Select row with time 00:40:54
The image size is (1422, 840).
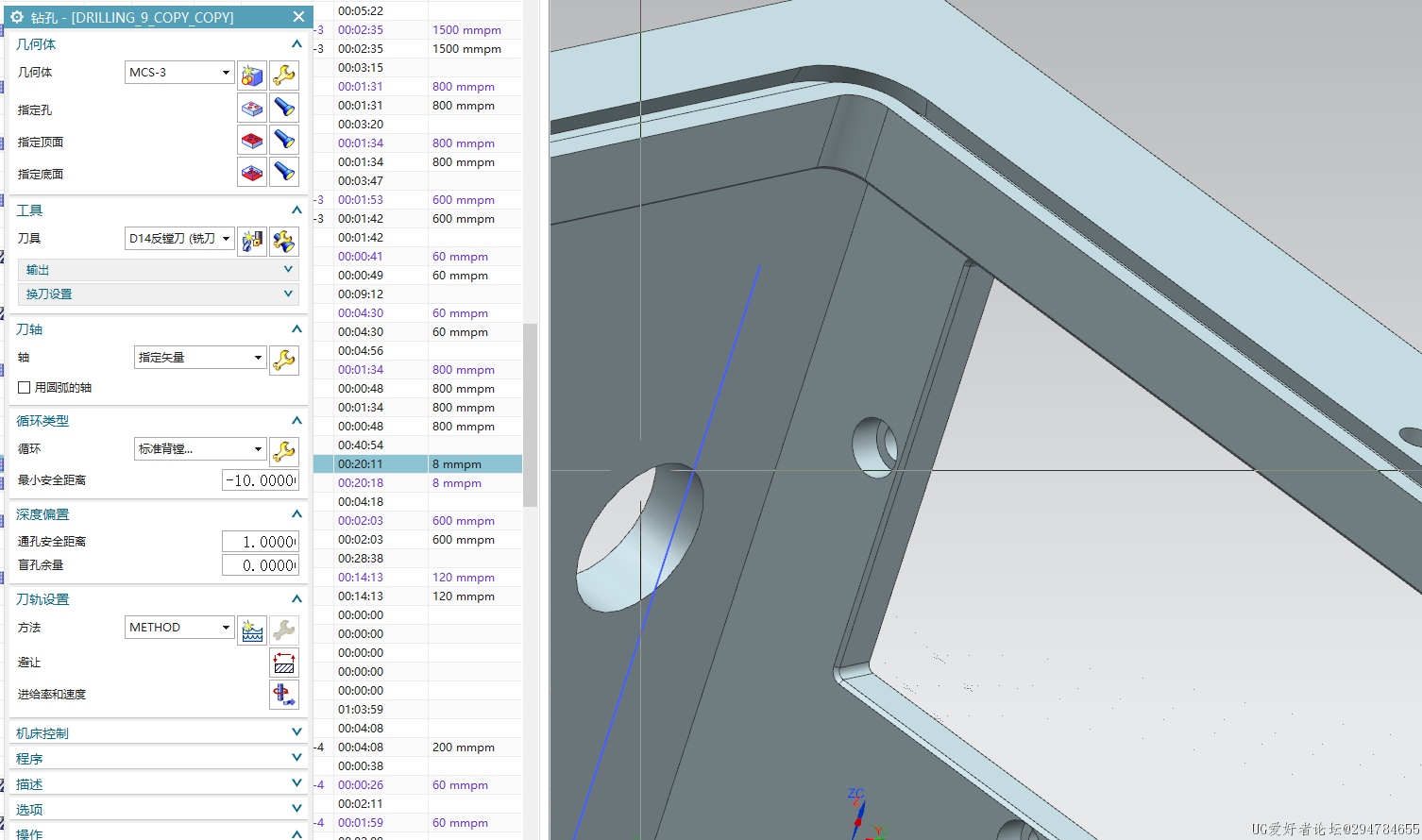pos(417,445)
